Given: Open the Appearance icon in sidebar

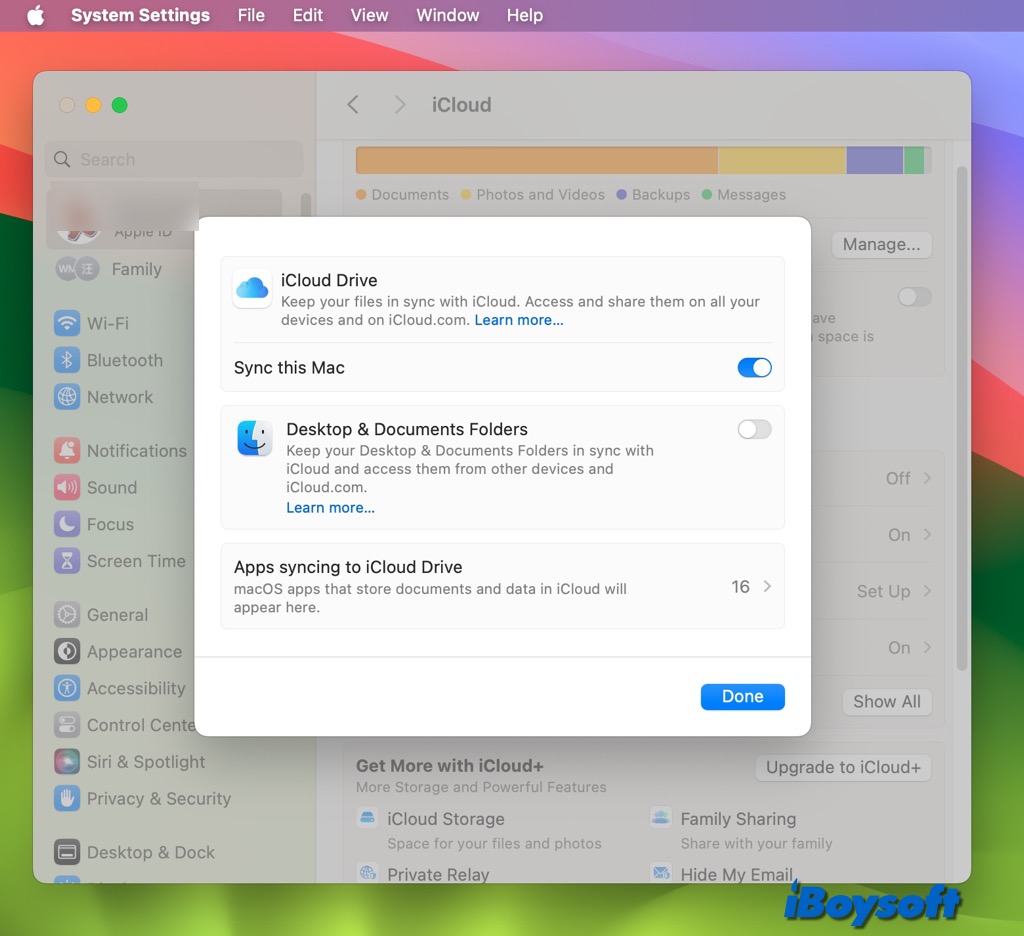Looking at the screenshot, I should [x=67, y=651].
